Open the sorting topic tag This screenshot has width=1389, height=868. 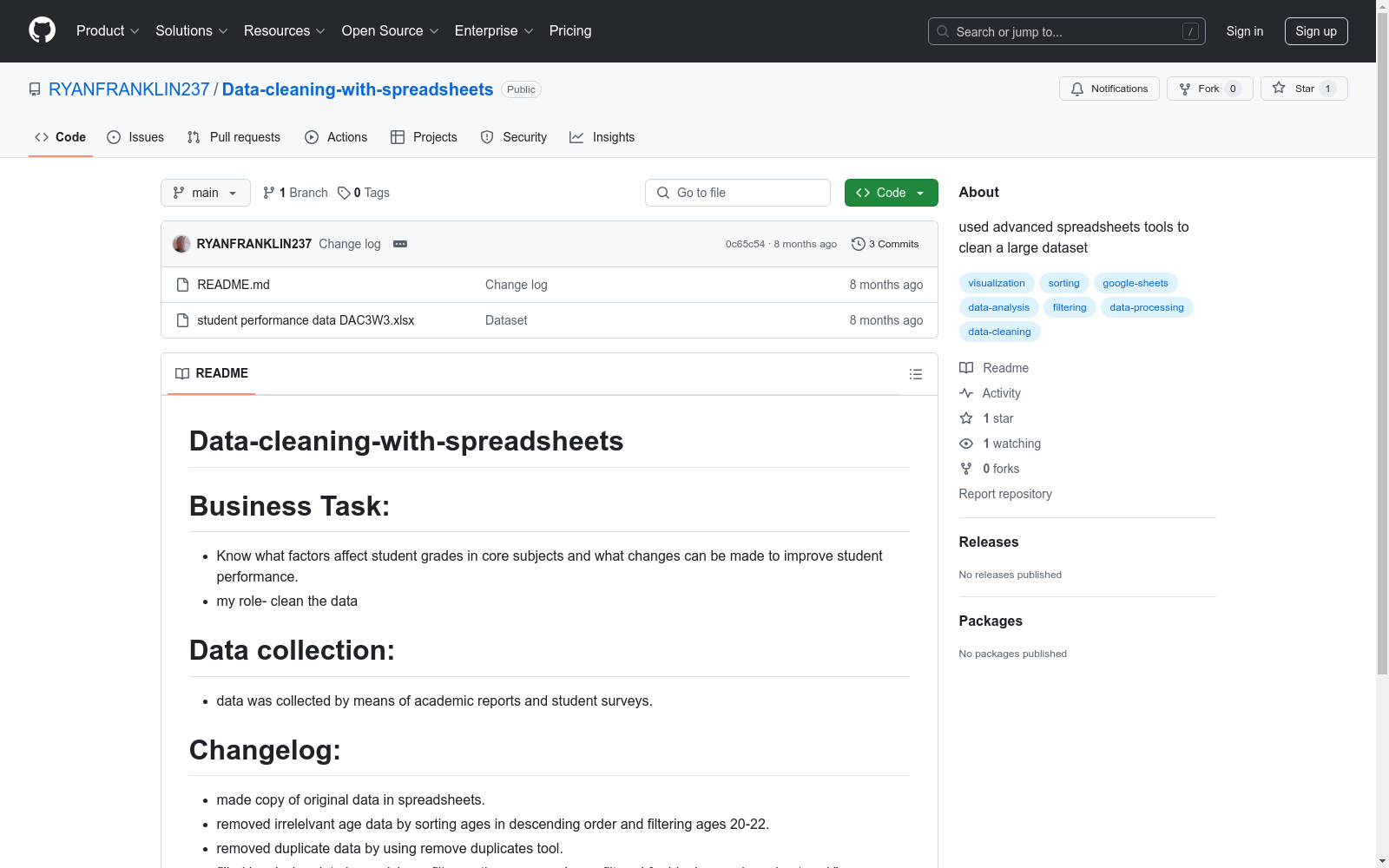[x=1063, y=283]
